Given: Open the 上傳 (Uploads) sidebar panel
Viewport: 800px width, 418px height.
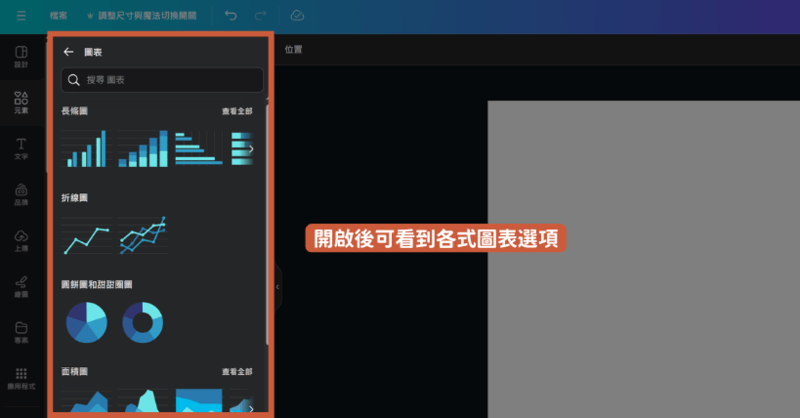Looking at the screenshot, I should 21,240.
